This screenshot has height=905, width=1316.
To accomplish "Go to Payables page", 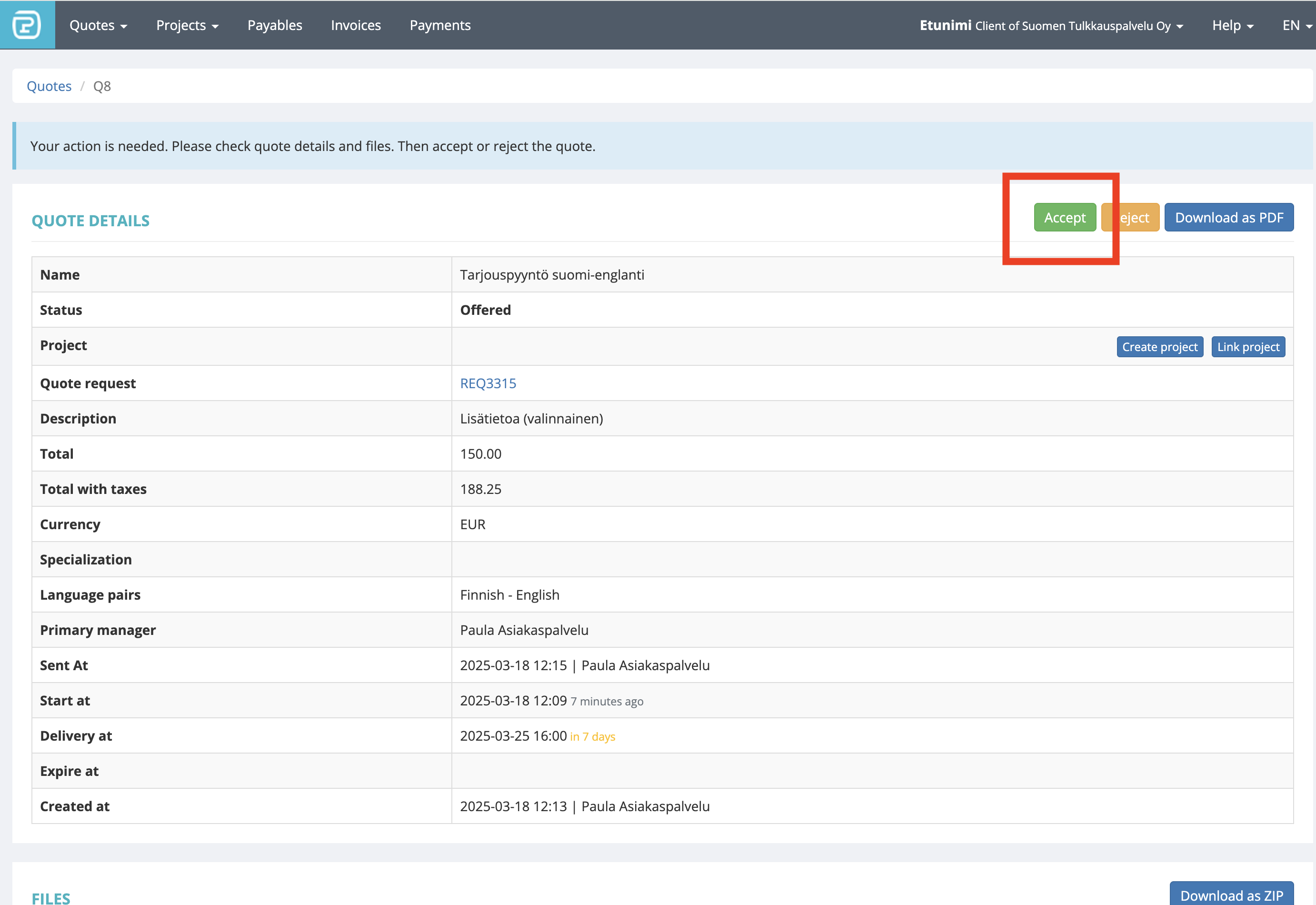I will pyautogui.click(x=275, y=26).
